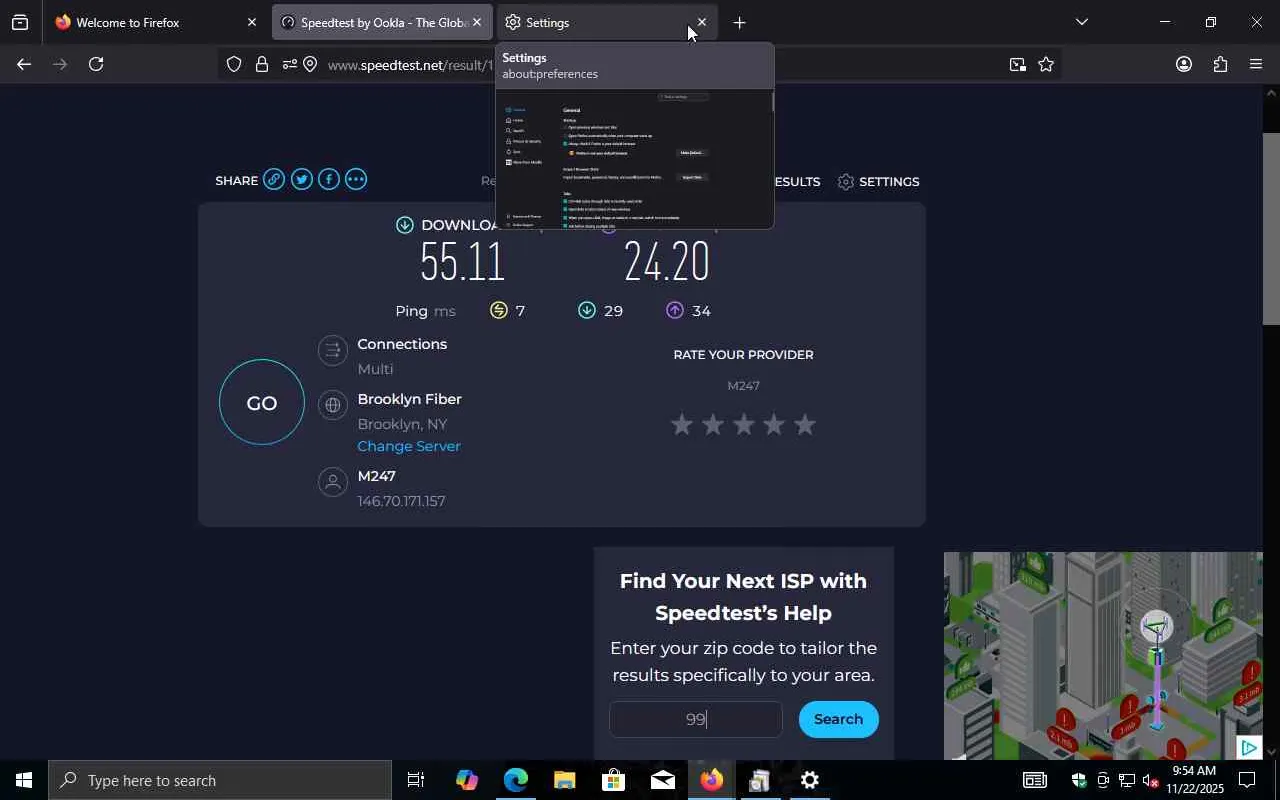Click the AdChoices icon on the advertisement
The width and height of the screenshot is (1280, 800).
click(x=1248, y=747)
